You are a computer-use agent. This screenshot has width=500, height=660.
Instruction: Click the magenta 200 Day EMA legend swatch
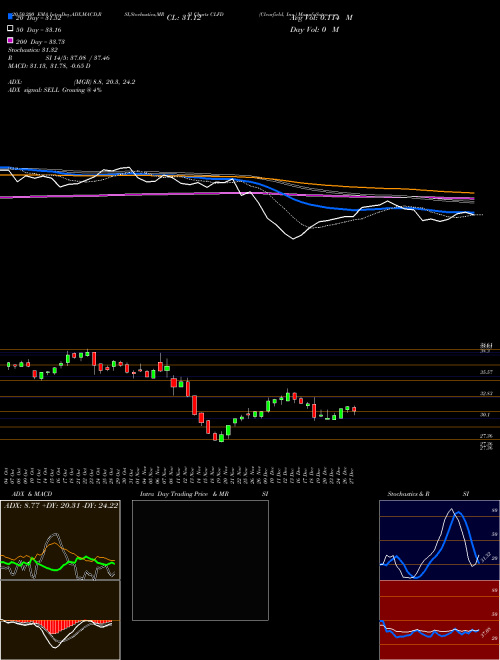pos(10,40)
